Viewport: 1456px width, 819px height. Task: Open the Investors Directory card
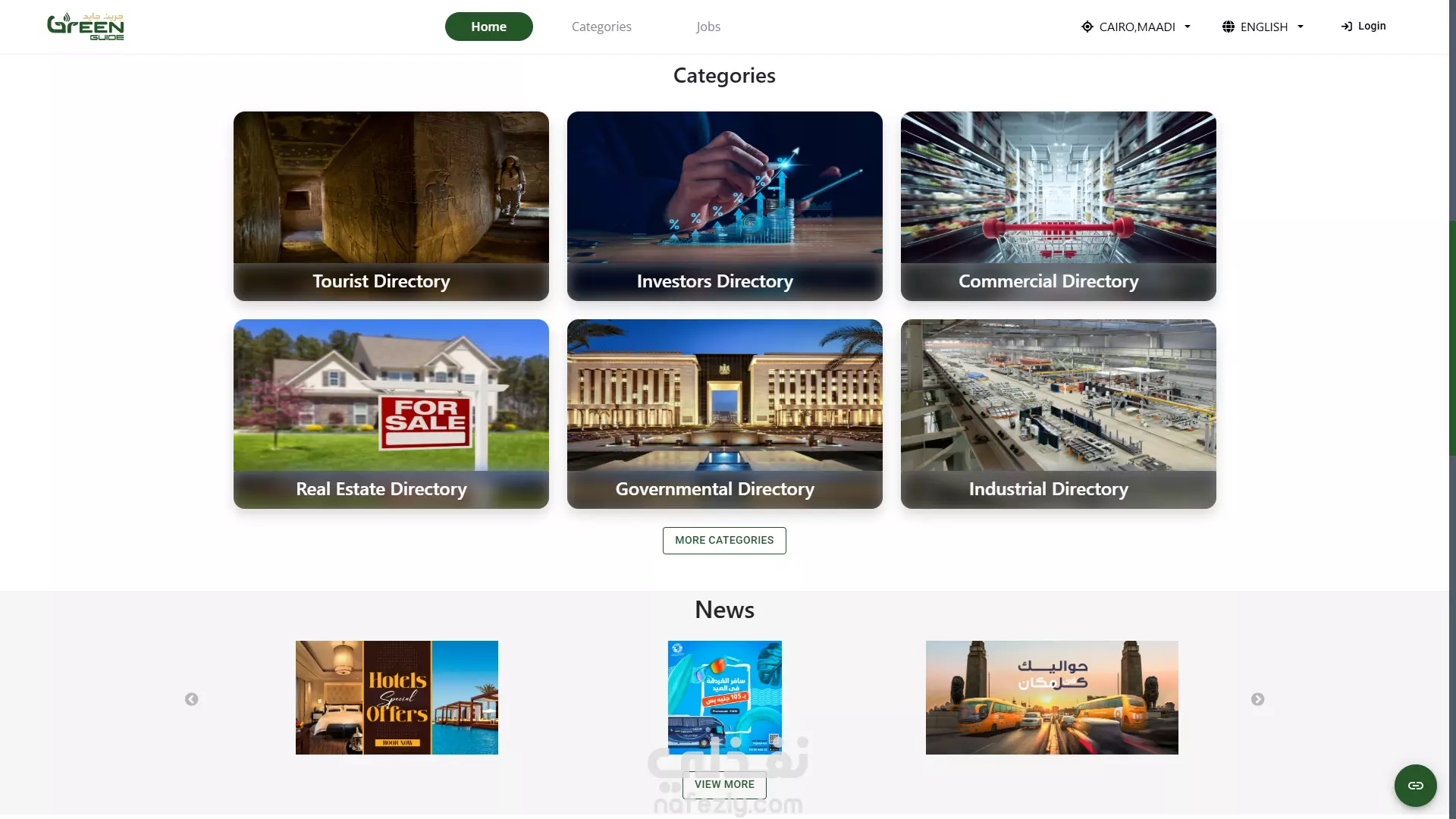coord(725,206)
